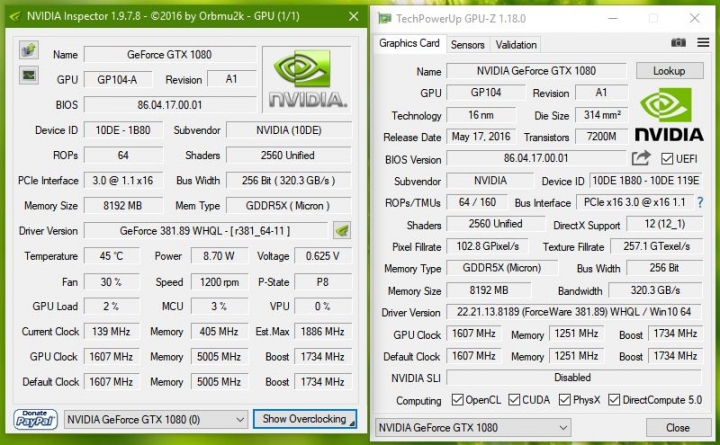Screen dimensions: 720x445
Task: Click the Transistors value 7200M
Action: click(602, 136)
